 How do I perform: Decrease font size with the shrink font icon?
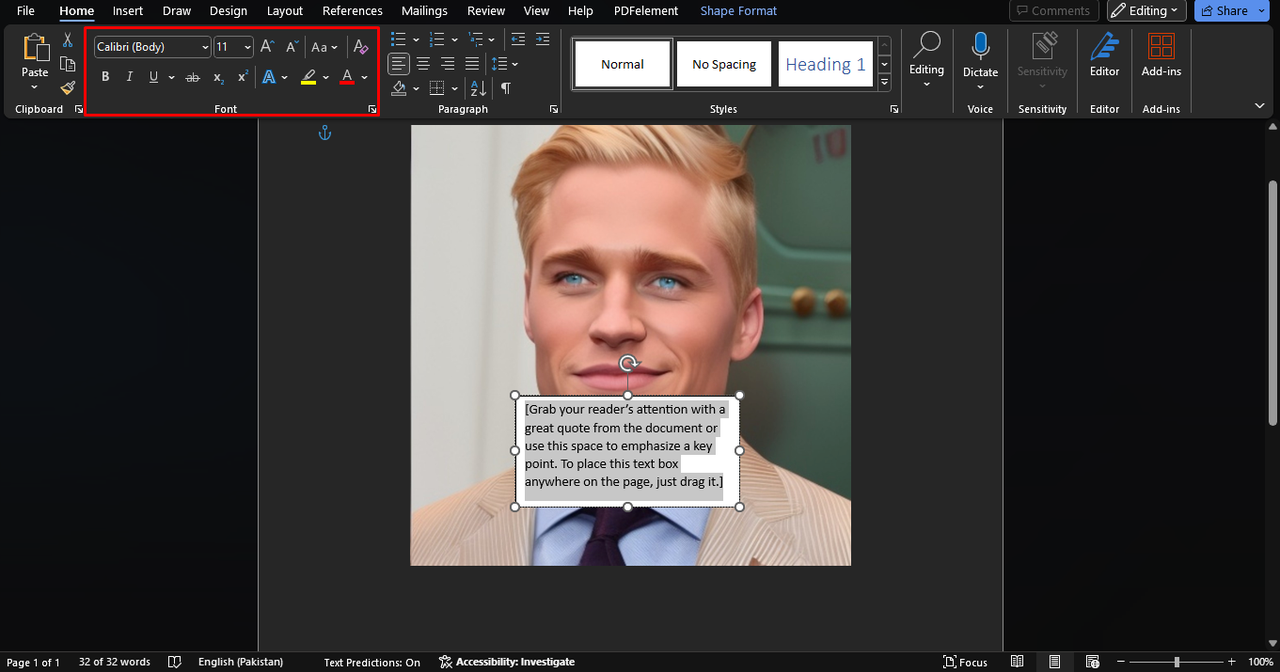click(292, 47)
